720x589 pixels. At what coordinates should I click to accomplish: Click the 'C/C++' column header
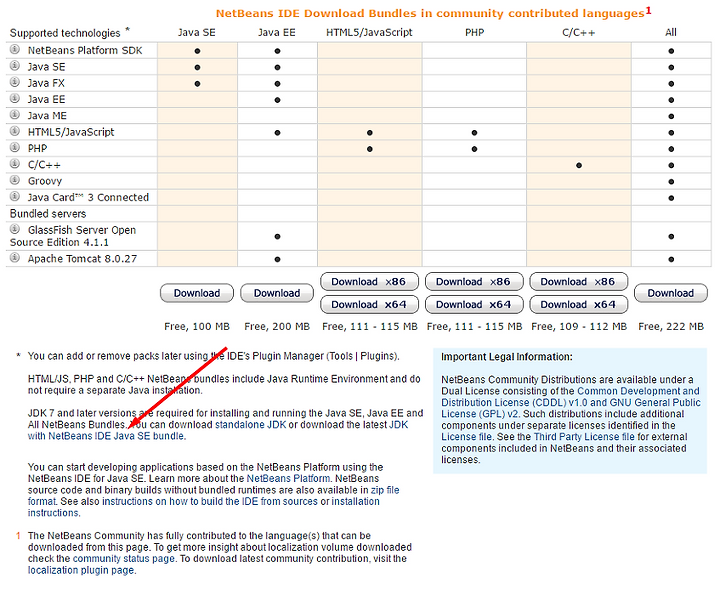(579, 33)
